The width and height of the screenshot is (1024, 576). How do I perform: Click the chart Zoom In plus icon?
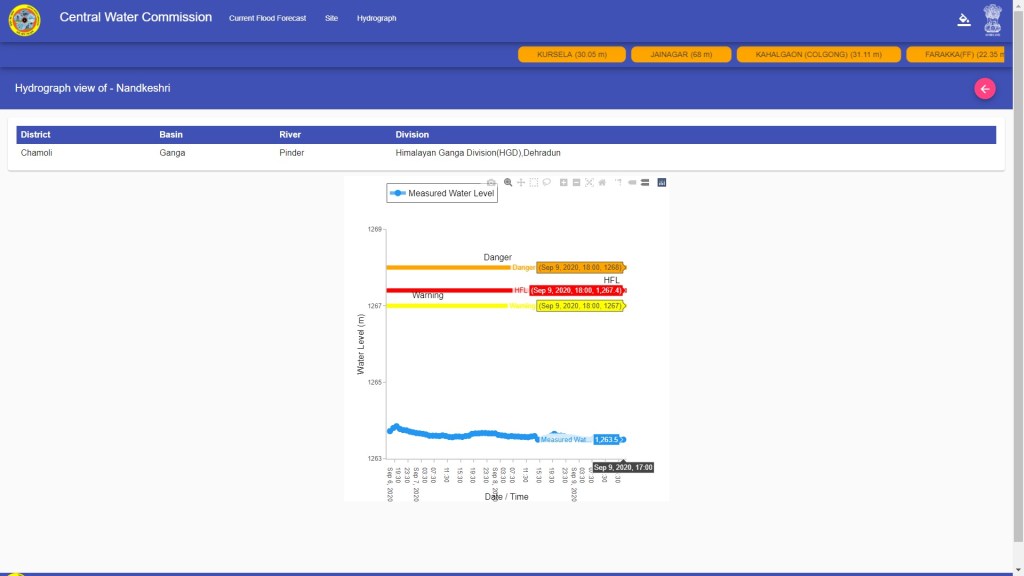pos(564,182)
